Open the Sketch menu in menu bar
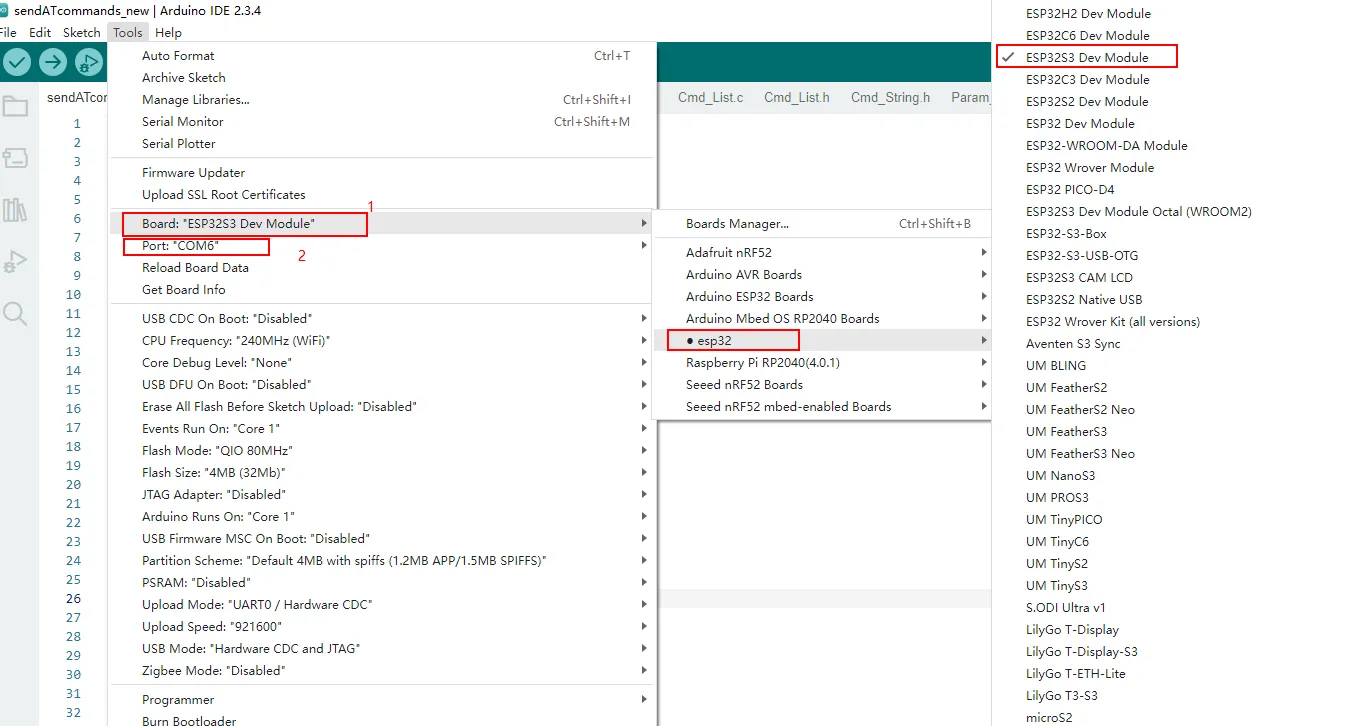 [x=81, y=32]
